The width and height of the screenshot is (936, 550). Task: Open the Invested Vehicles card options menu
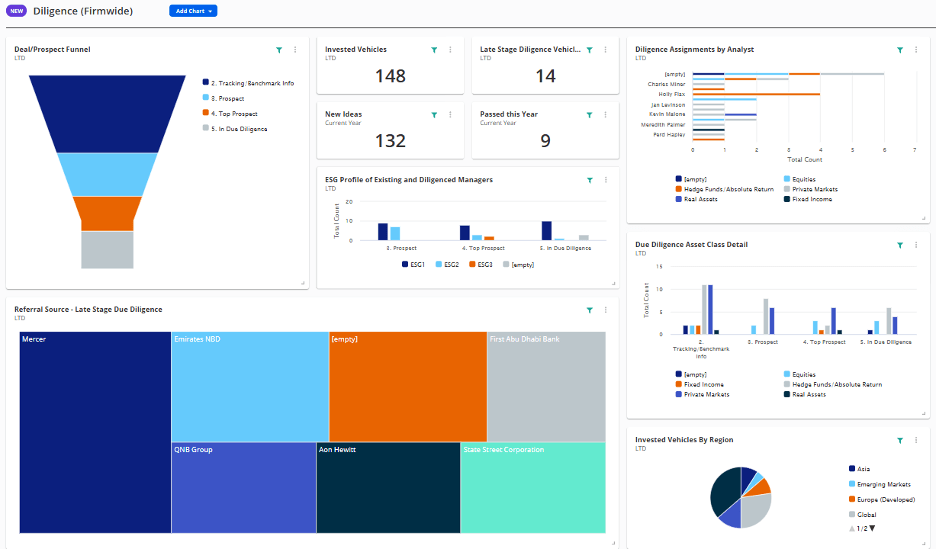450,49
